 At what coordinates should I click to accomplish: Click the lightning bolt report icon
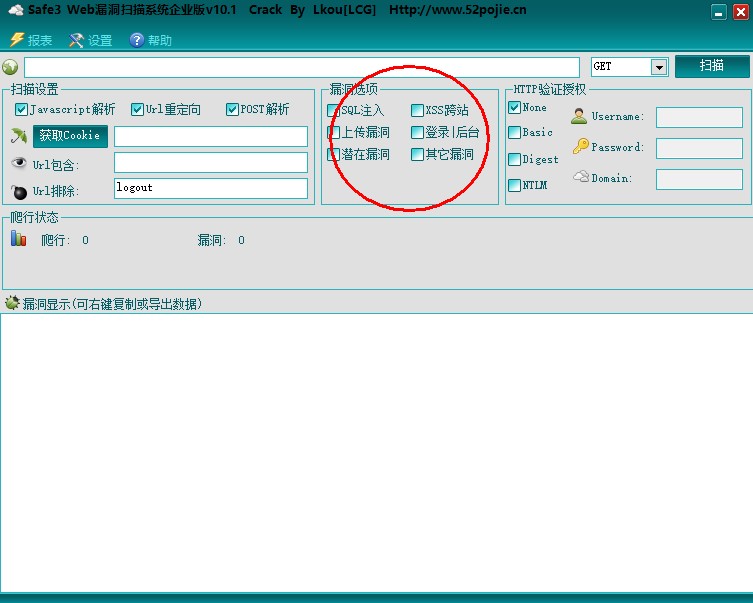(x=17, y=40)
